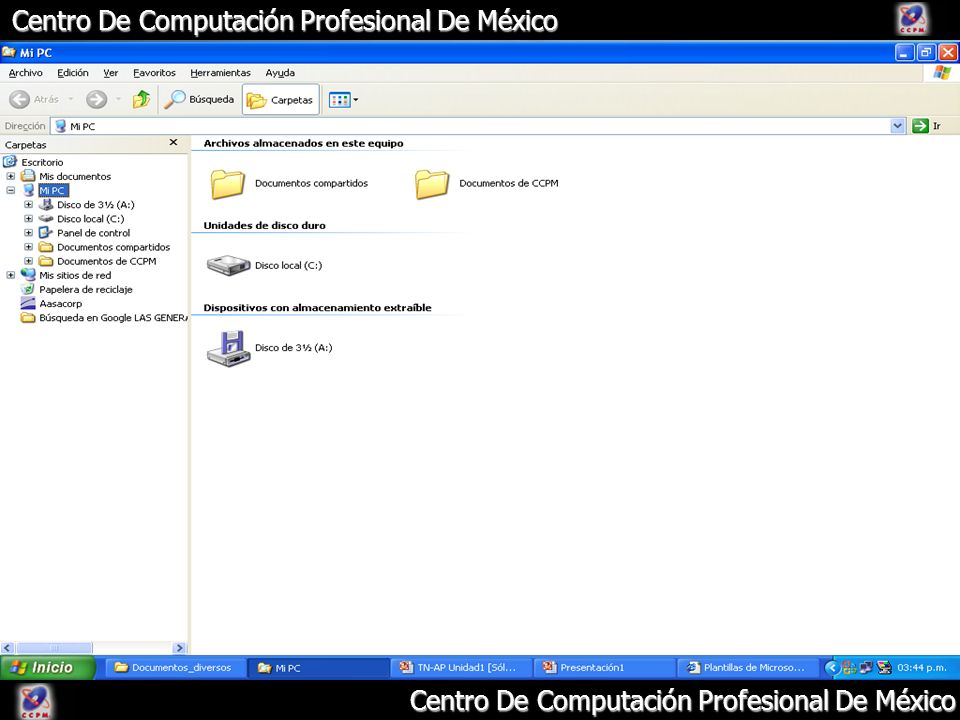Select Documentos de CCPM folder in main pane
The height and width of the screenshot is (720, 960).
click(487, 184)
